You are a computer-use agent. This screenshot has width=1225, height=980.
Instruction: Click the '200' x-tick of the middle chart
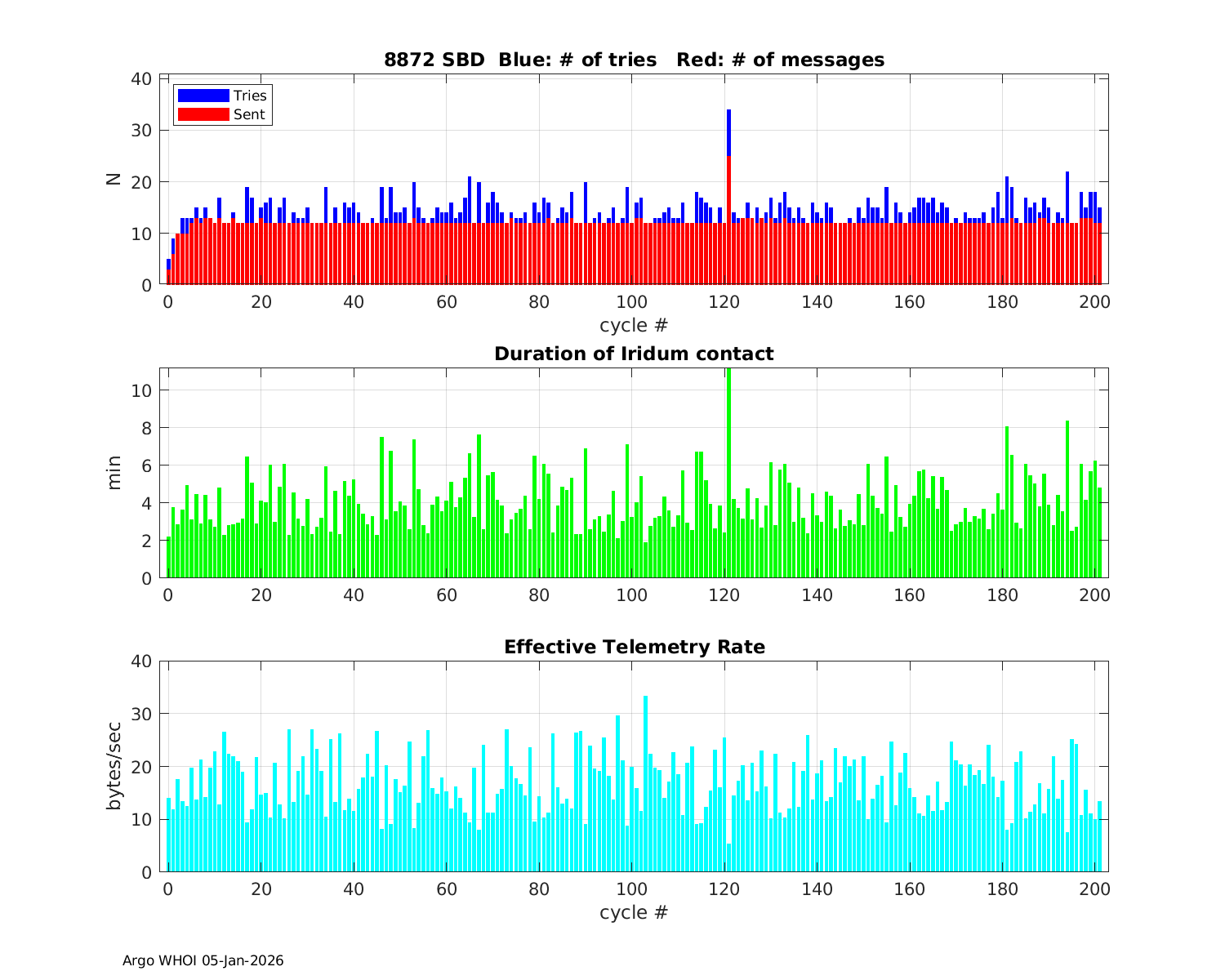[1094, 595]
